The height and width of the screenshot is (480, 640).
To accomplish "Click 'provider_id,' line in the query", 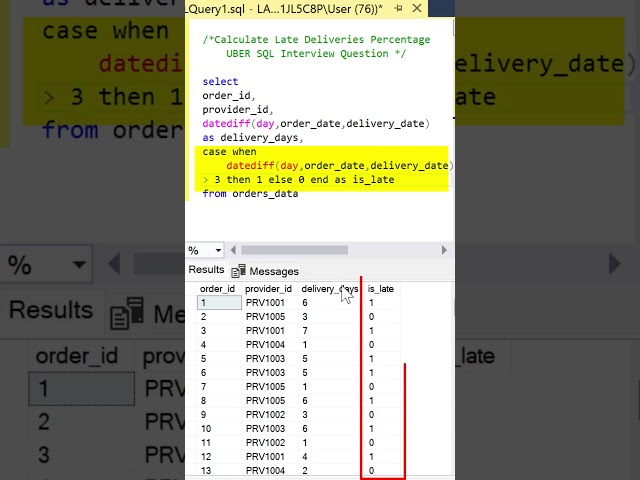I will point(238,109).
